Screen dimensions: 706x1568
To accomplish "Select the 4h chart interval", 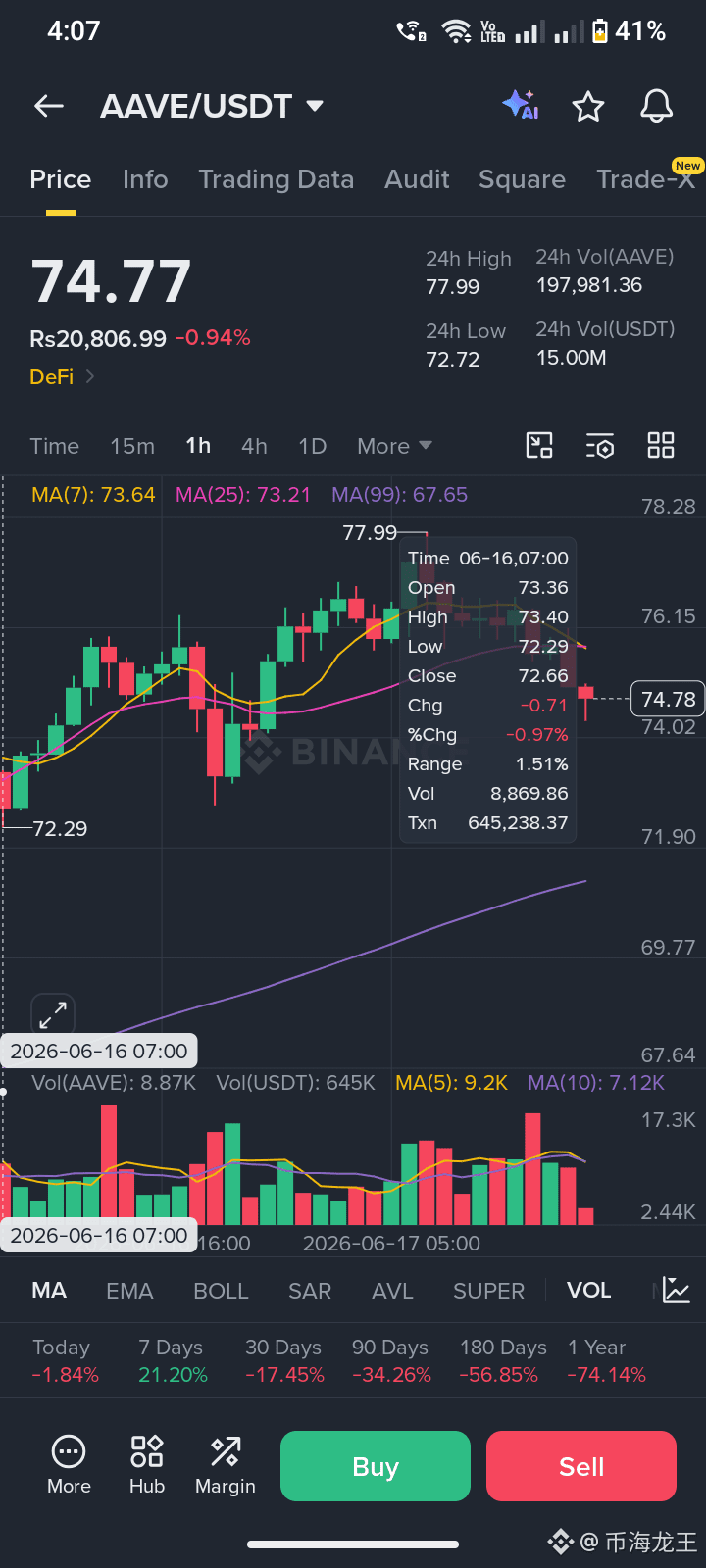I will [254, 446].
